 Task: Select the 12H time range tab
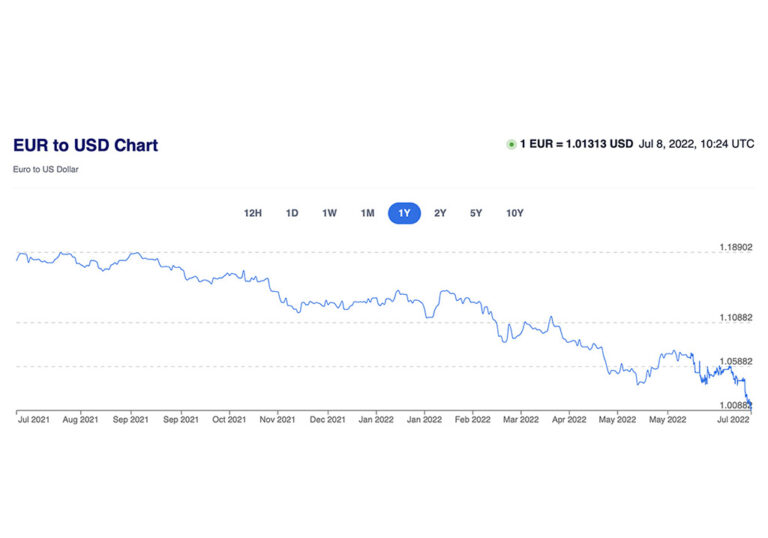(253, 213)
